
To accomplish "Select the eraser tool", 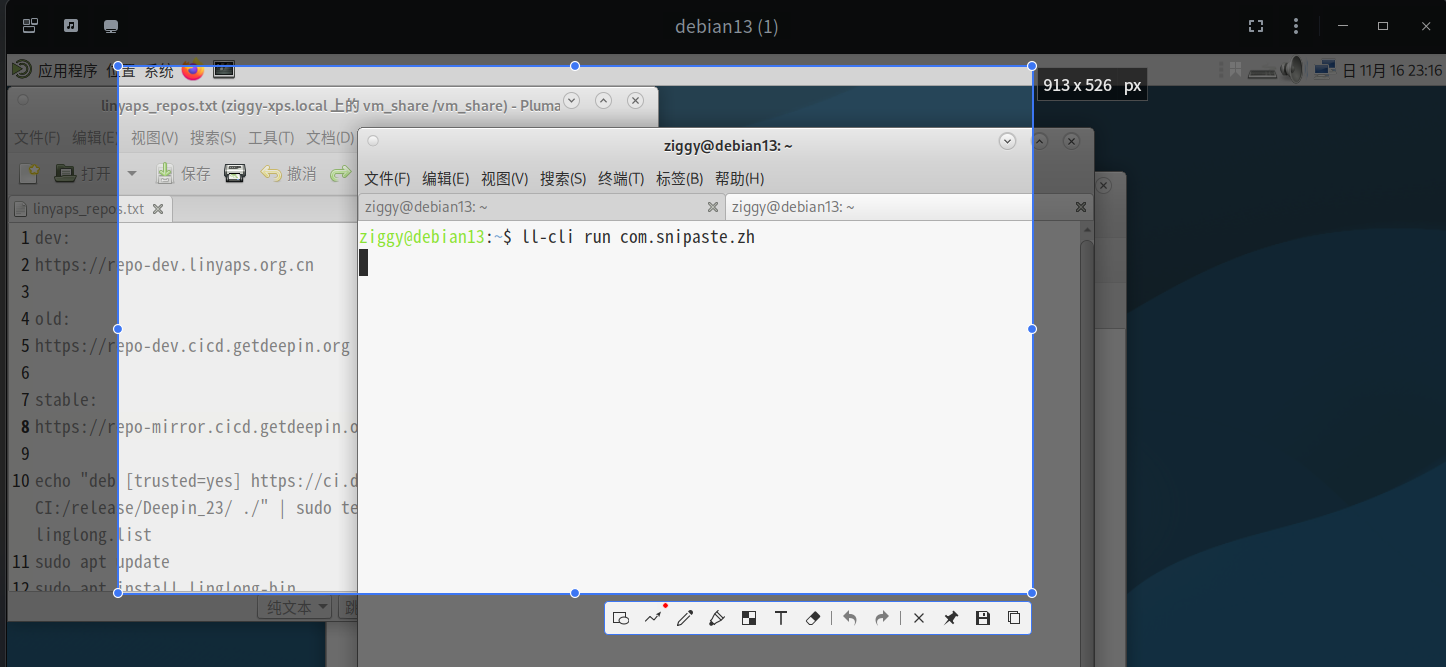I will [813, 618].
